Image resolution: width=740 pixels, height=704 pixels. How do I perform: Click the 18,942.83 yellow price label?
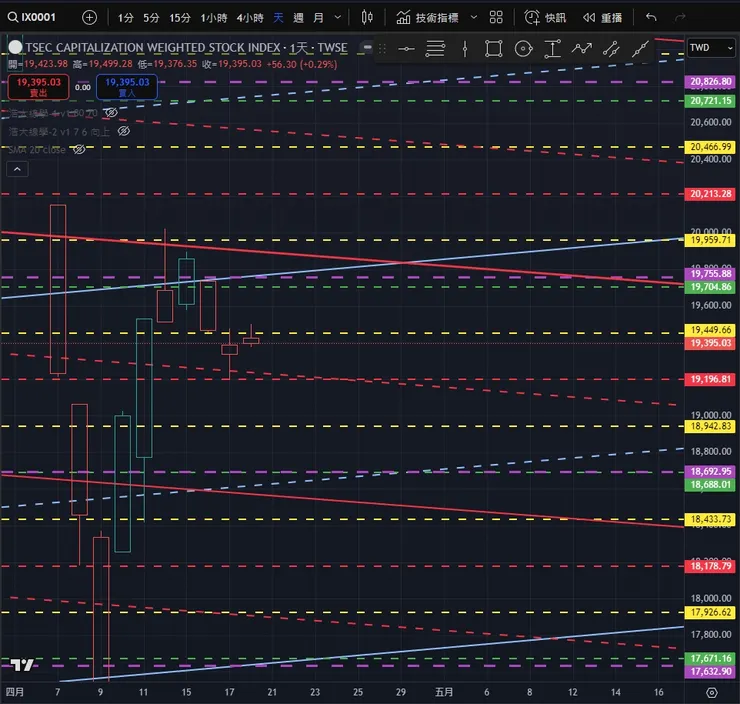click(x=710, y=427)
